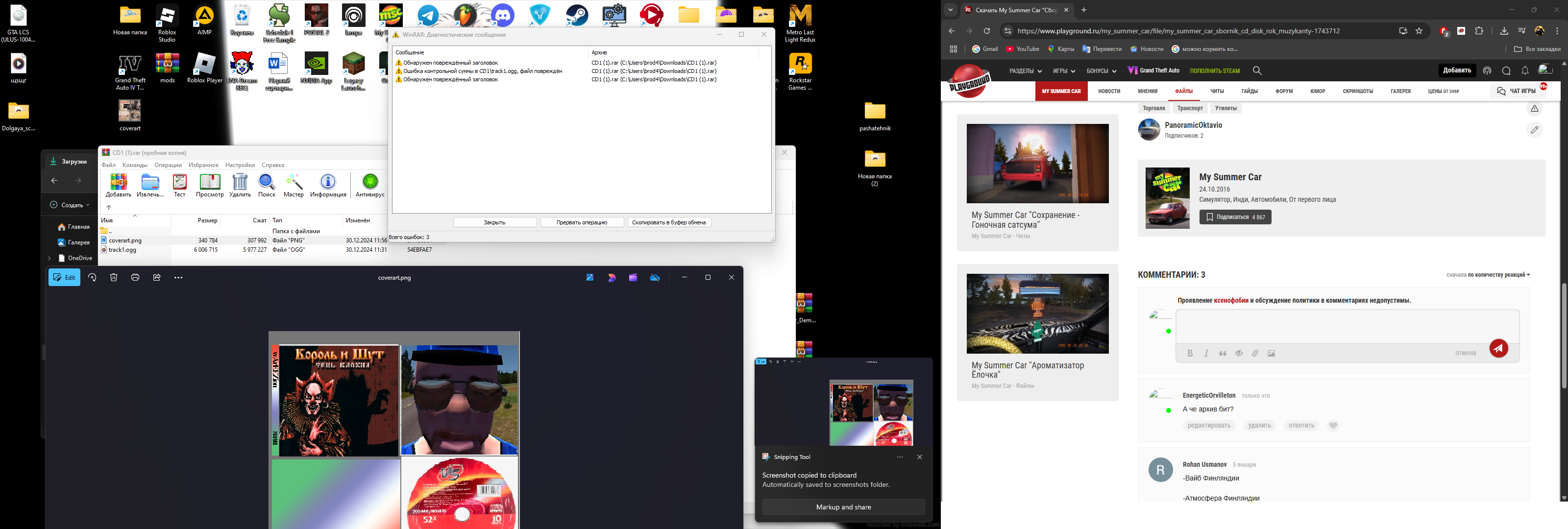Screen dimensions: 1568x529
Task: Click 'Markup and share' in Snipping Tool notification
Action: 843,507
